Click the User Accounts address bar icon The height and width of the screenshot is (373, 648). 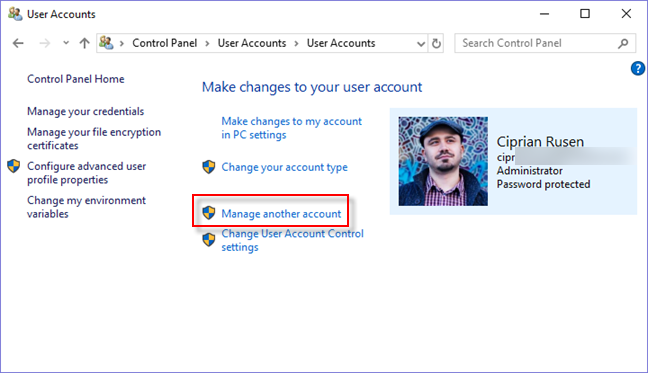coord(106,43)
